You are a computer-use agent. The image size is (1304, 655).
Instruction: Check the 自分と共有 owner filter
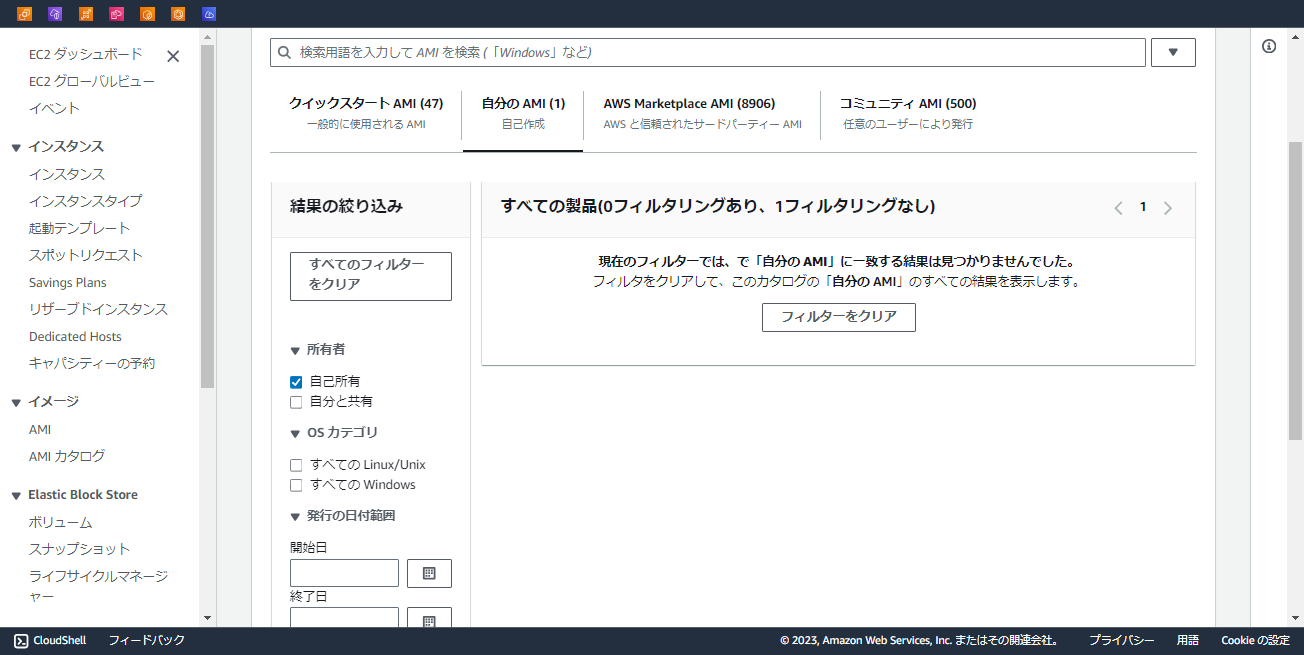(296, 402)
